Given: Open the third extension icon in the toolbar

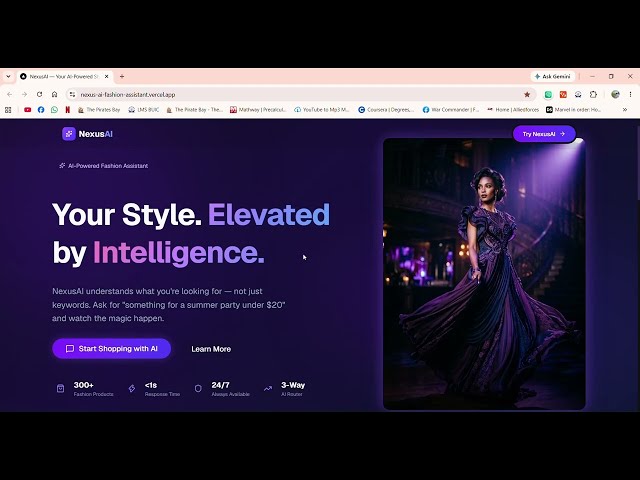Looking at the screenshot, I should (x=578, y=94).
